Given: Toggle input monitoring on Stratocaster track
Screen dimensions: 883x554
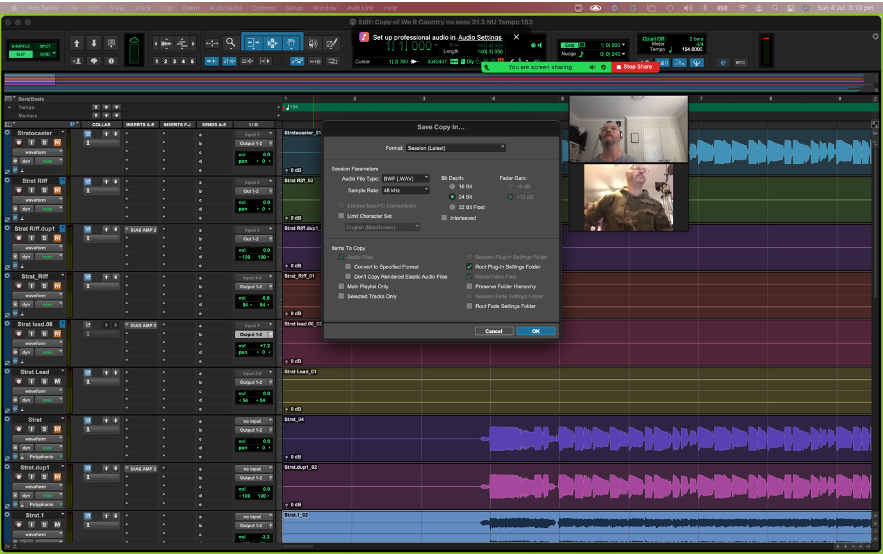Looking at the screenshot, I should 32,143.
